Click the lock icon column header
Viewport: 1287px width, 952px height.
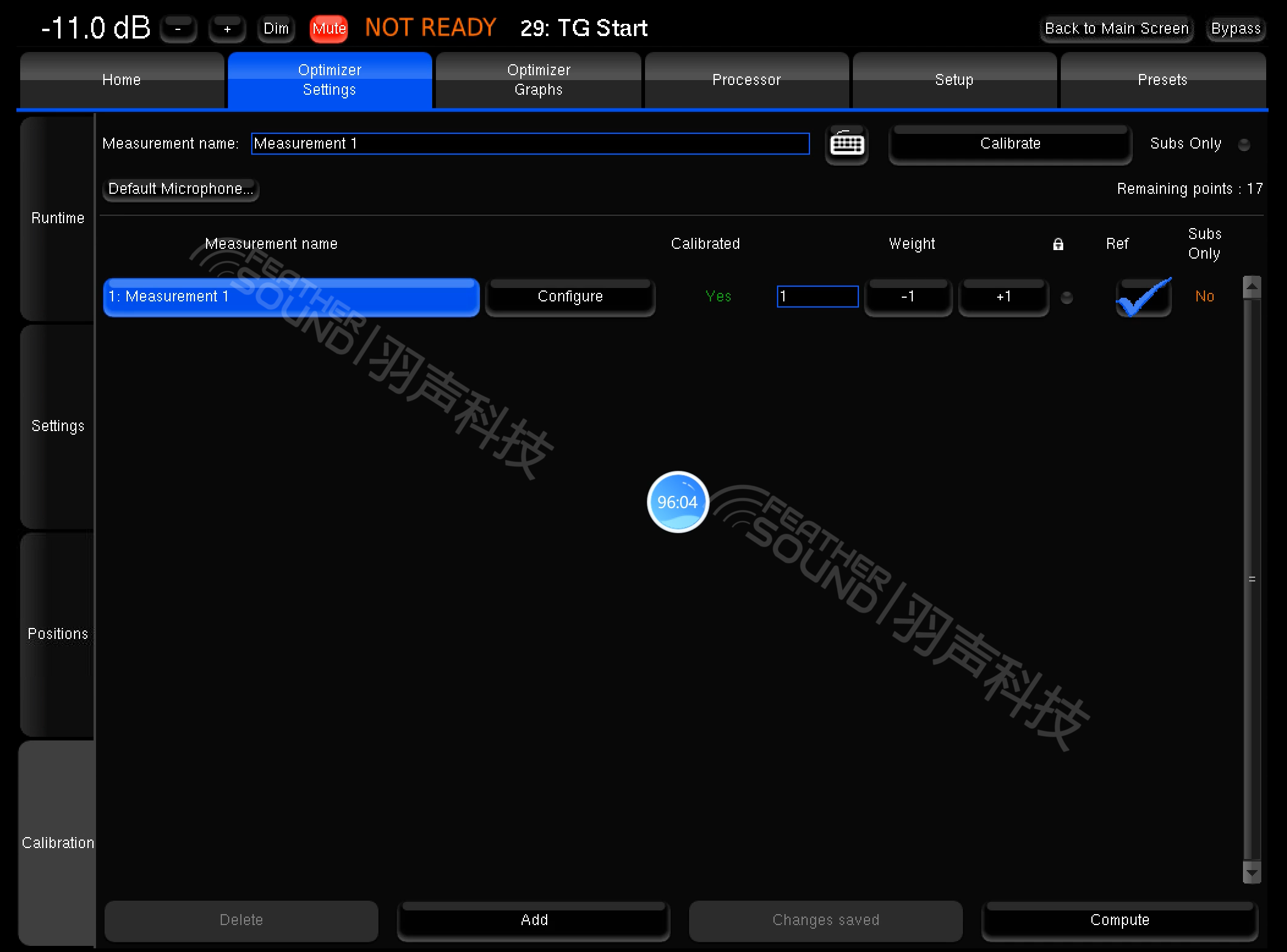click(x=1058, y=245)
